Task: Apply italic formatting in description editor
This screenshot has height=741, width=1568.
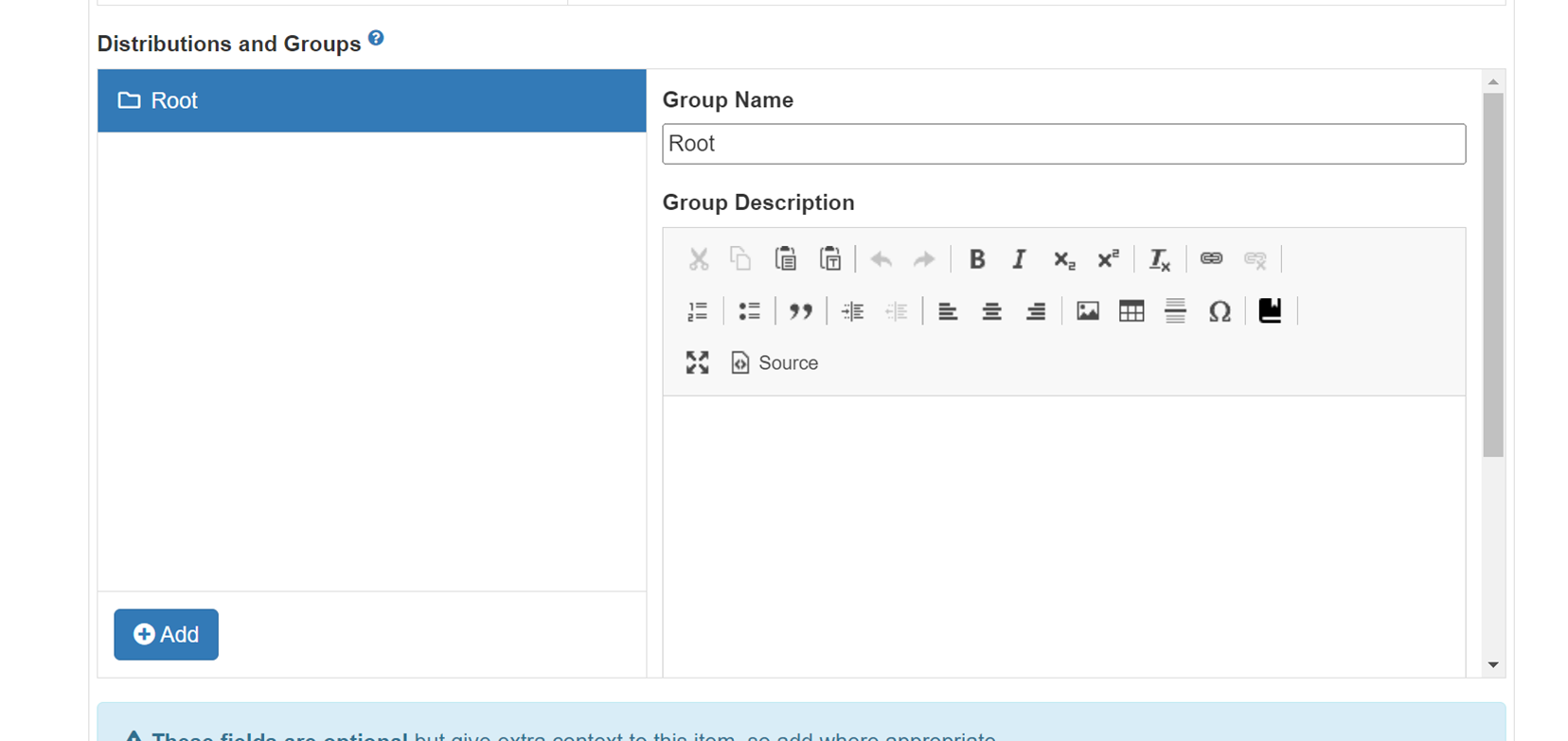Action: point(1019,259)
